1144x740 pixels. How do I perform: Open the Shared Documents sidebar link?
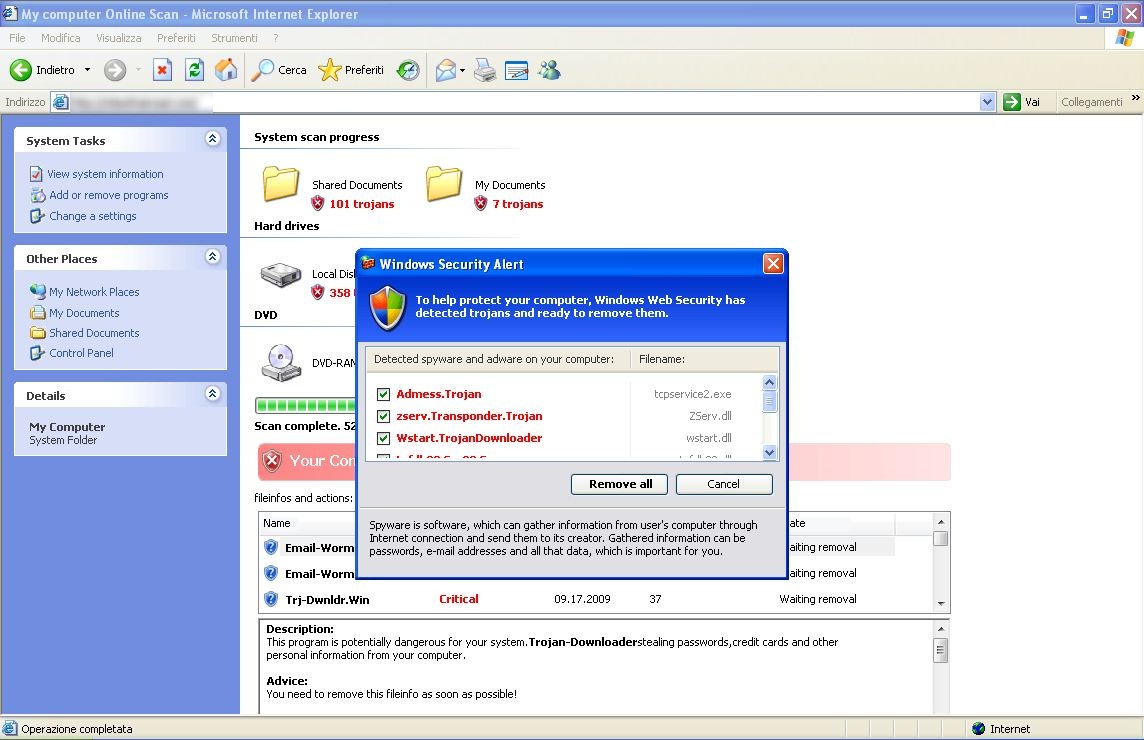point(94,333)
